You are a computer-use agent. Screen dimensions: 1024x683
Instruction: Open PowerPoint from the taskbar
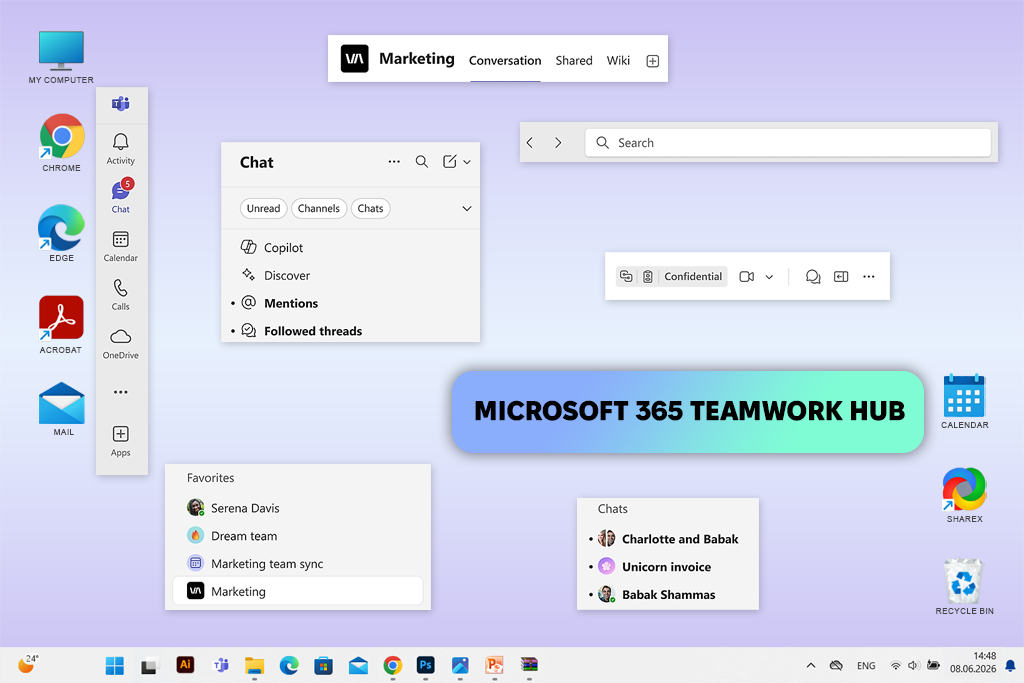[x=494, y=665]
